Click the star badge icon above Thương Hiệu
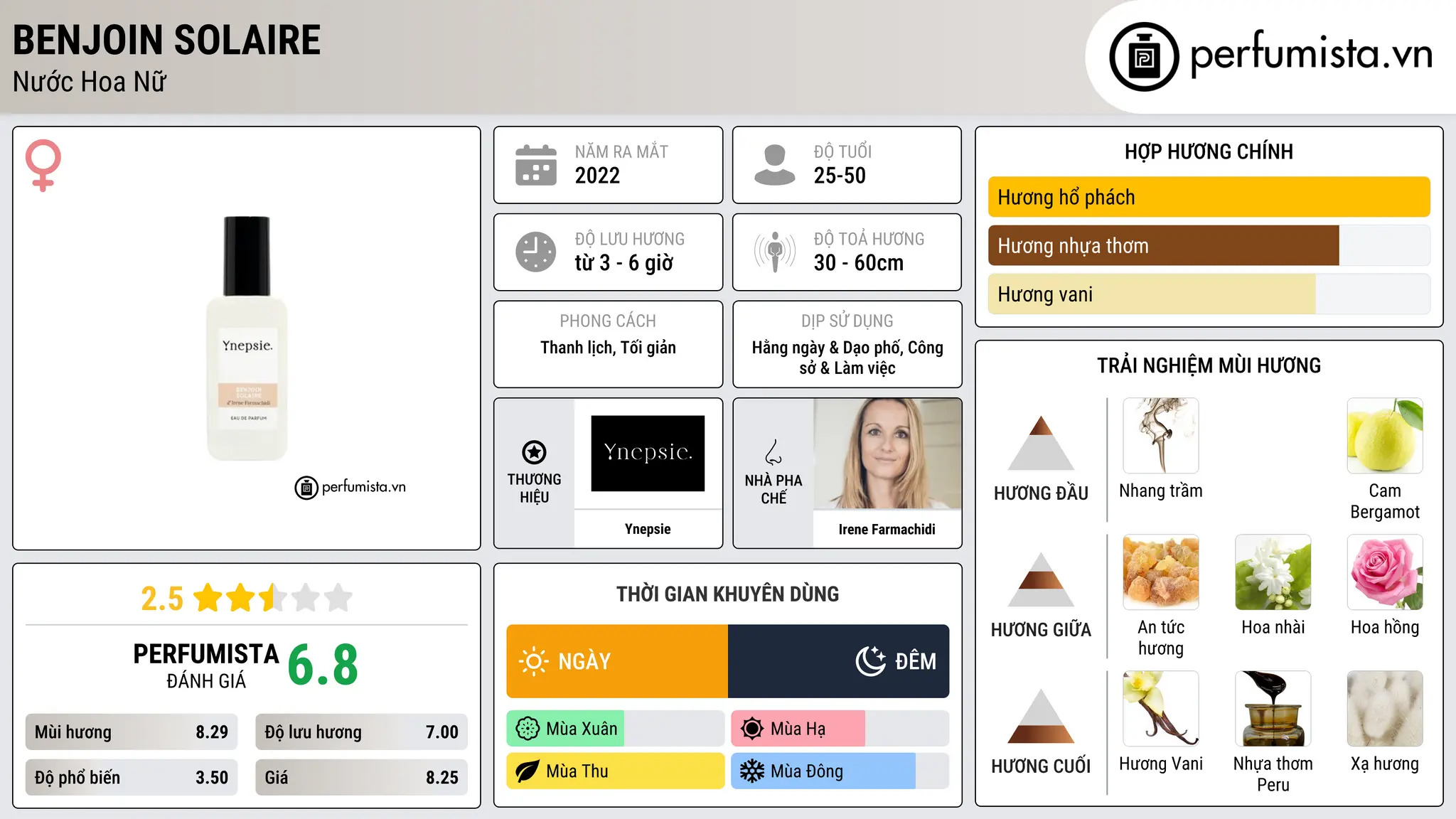 tap(534, 452)
